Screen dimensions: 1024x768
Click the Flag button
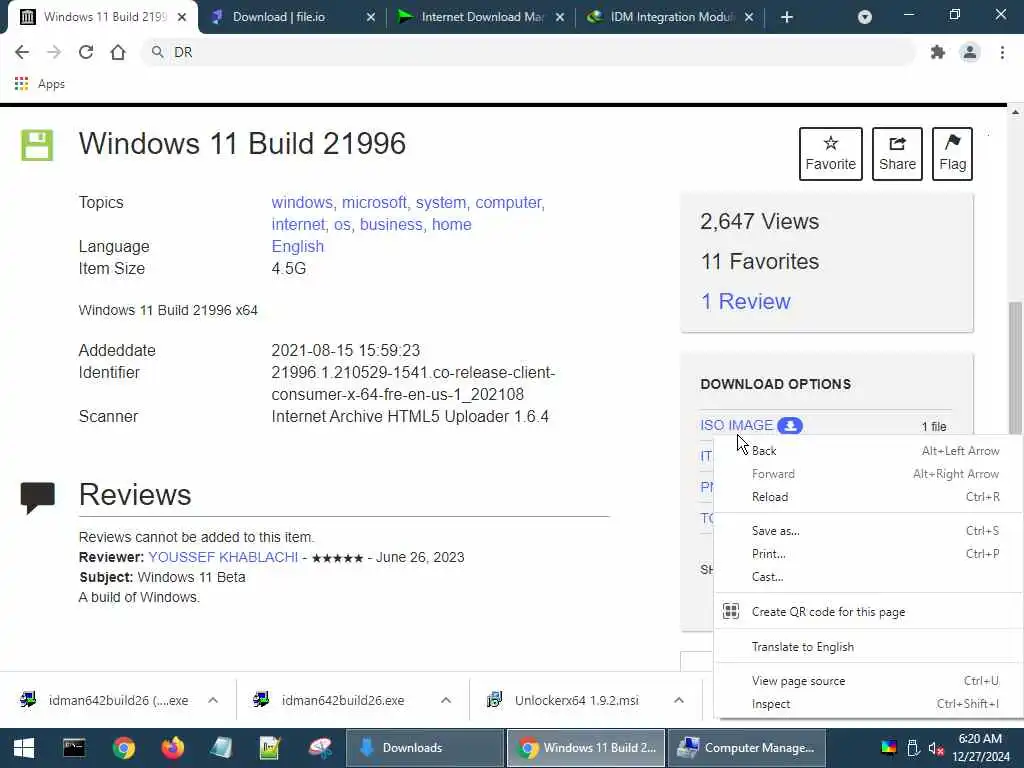click(952, 153)
